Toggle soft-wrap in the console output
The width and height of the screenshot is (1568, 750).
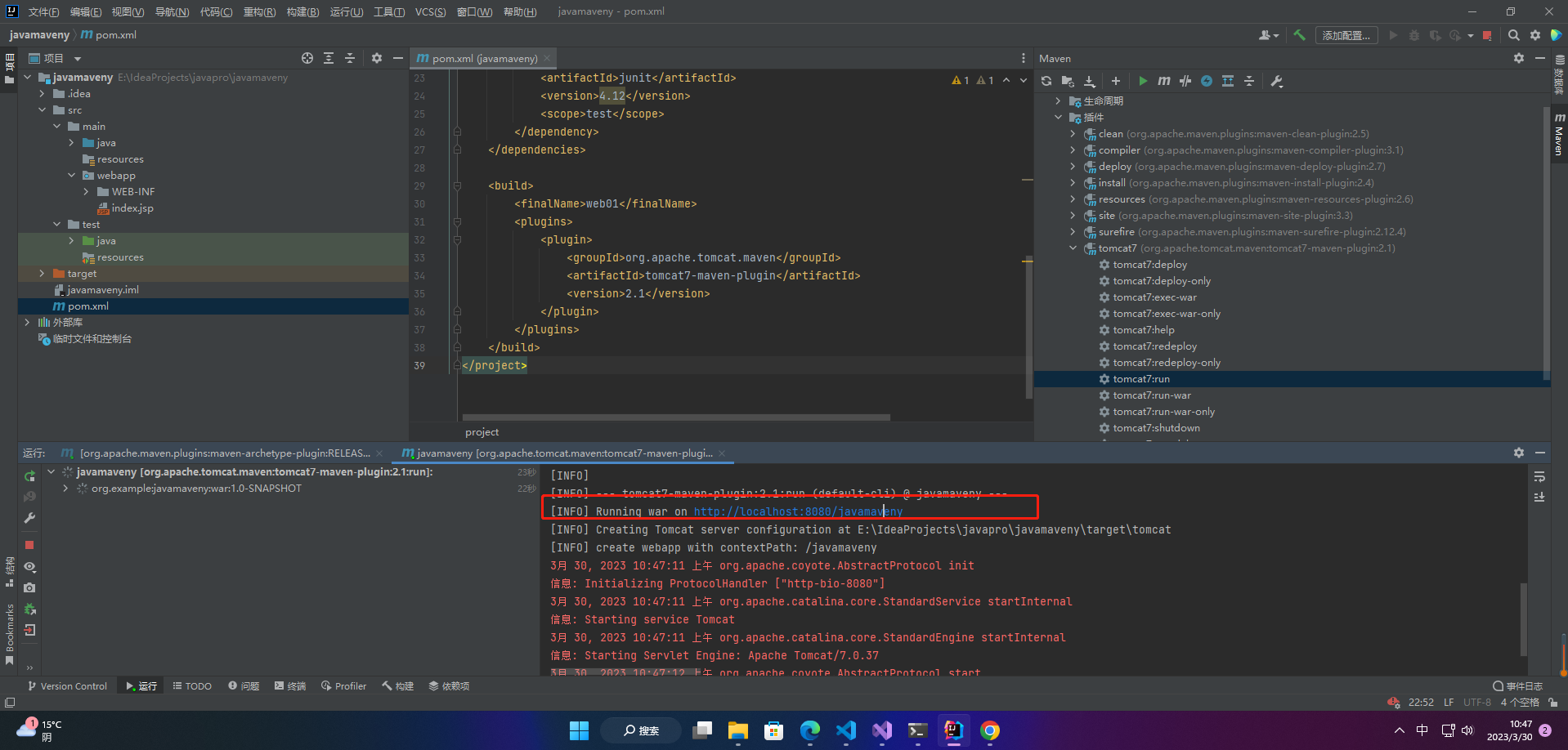tap(1539, 476)
